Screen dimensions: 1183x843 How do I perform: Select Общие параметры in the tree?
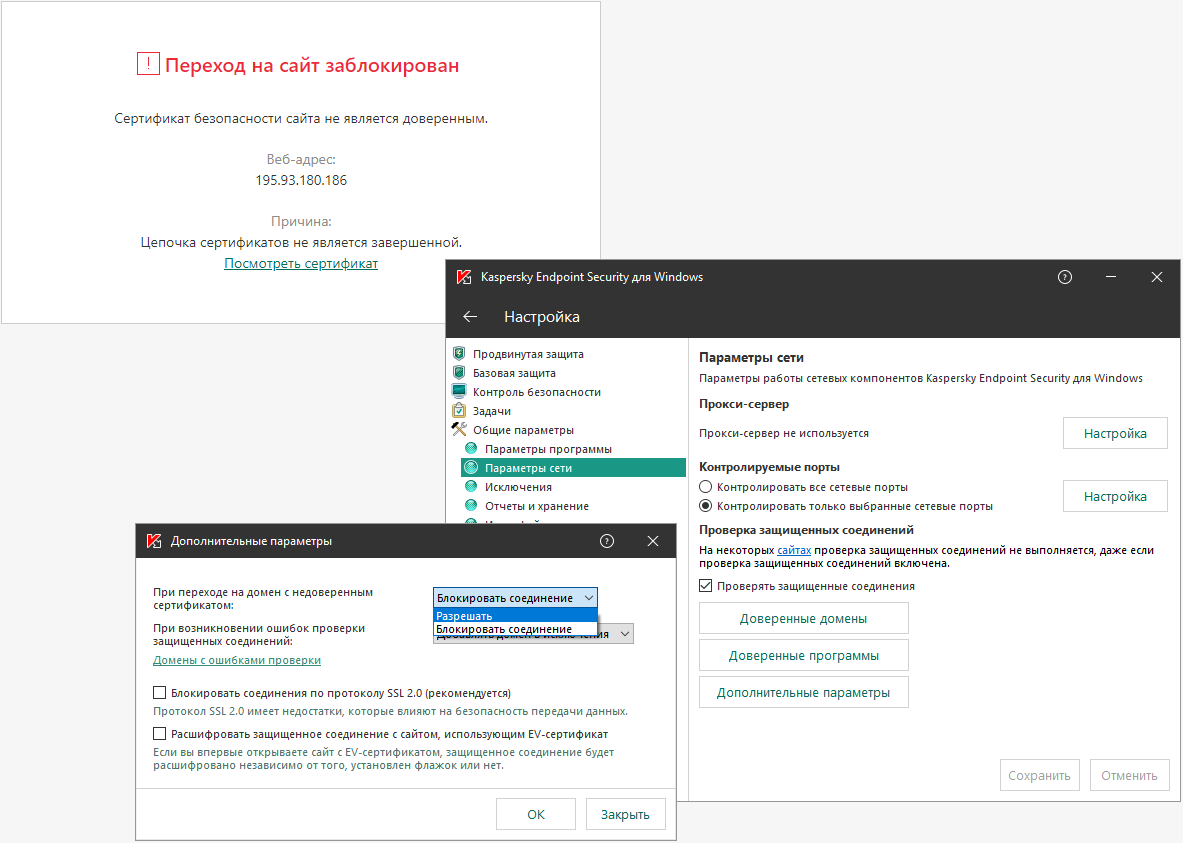pyautogui.click(x=523, y=429)
